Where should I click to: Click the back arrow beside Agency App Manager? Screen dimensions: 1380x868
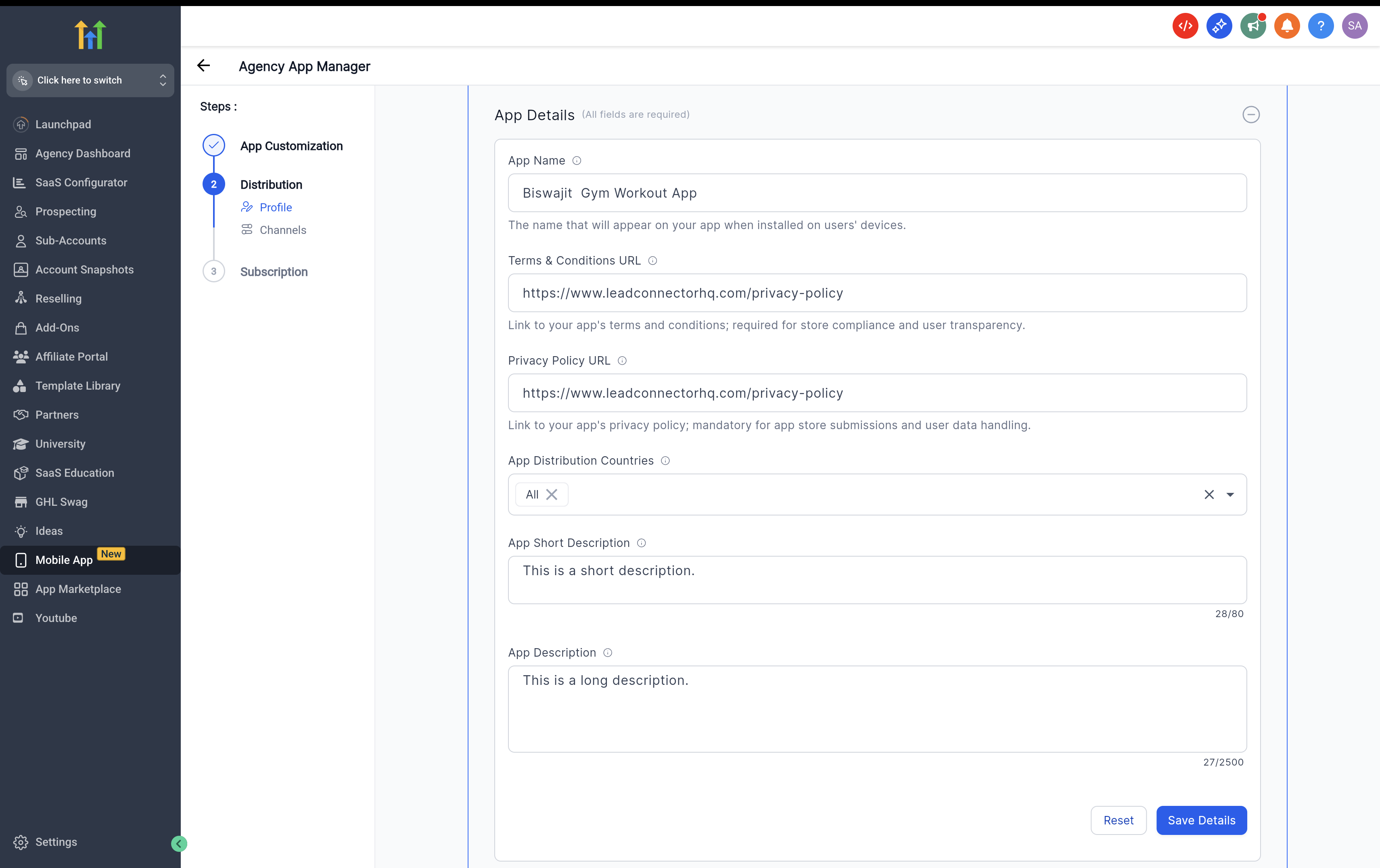click(x=203, y=66)
